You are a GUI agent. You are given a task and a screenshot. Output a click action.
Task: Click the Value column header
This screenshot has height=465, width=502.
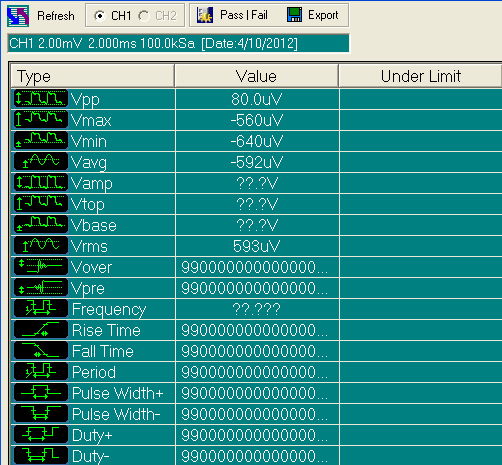[x=256, y=76]
